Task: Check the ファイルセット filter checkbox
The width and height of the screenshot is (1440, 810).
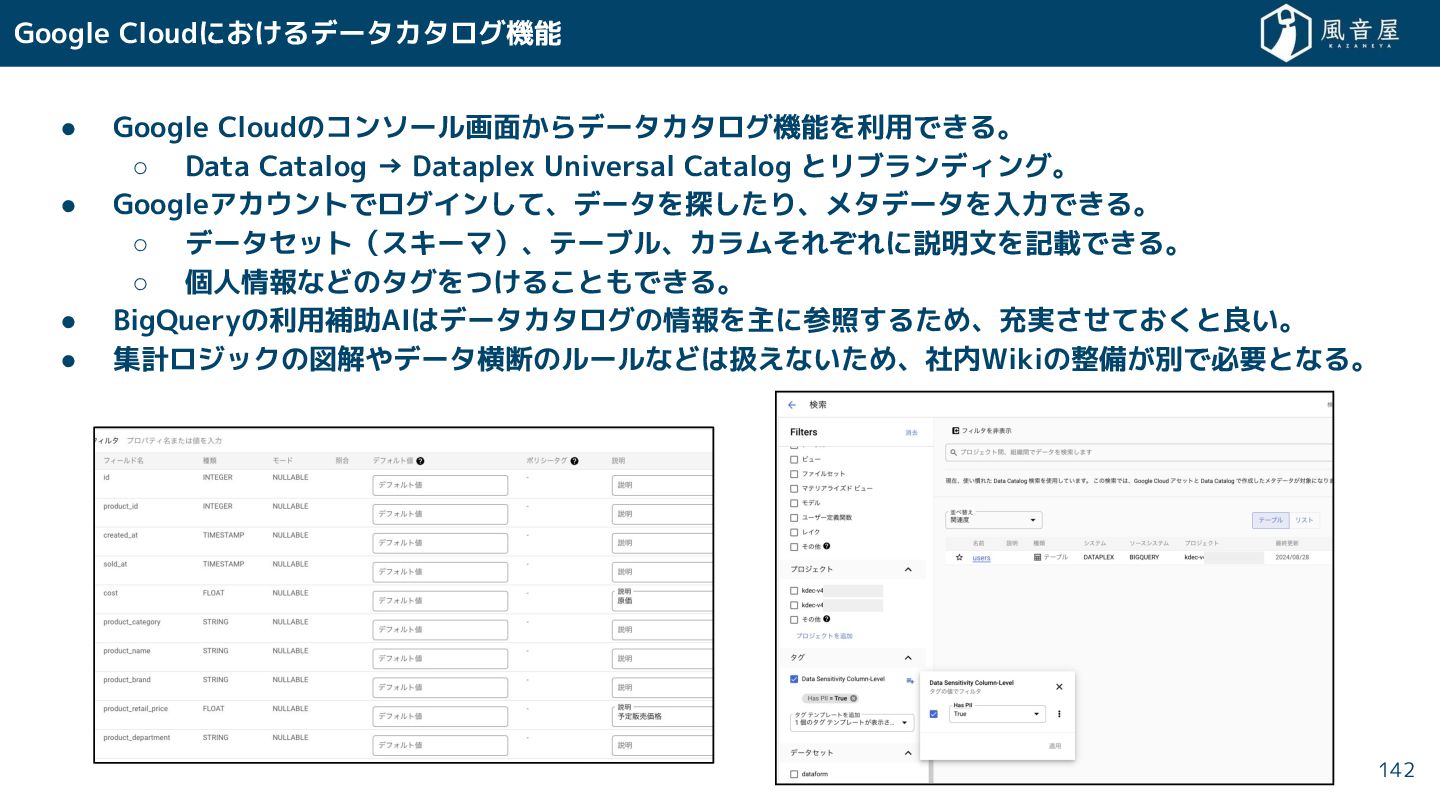Action: [794, 474]
